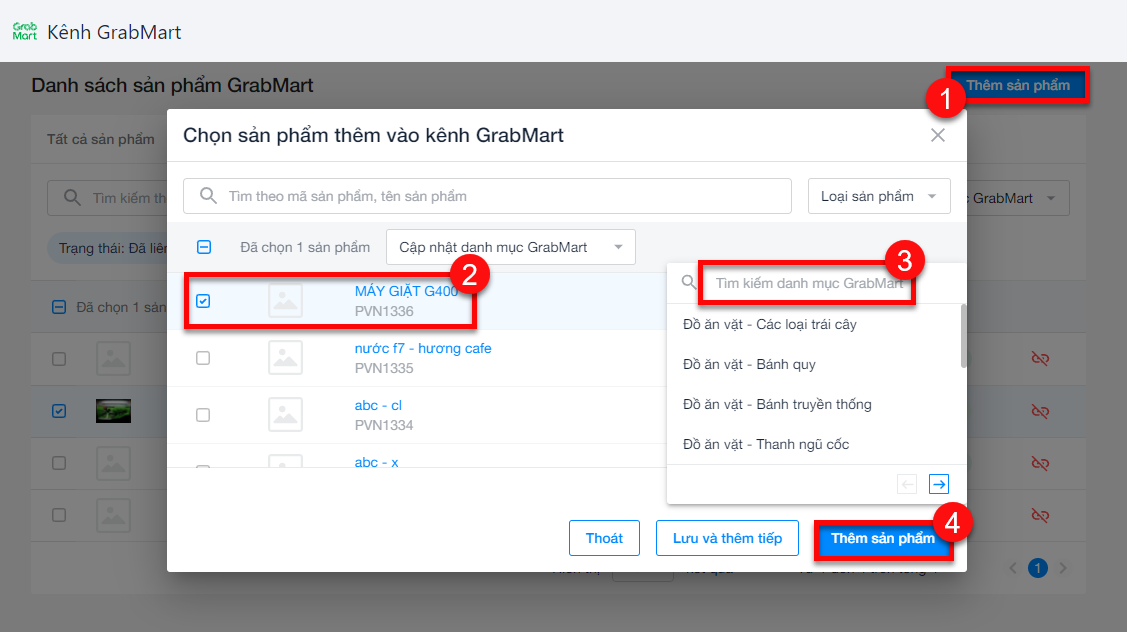The height and width of the screenshot is (632, 1127).
Task: Click the second unlink icon in background list
Action: coord(1040,411)
